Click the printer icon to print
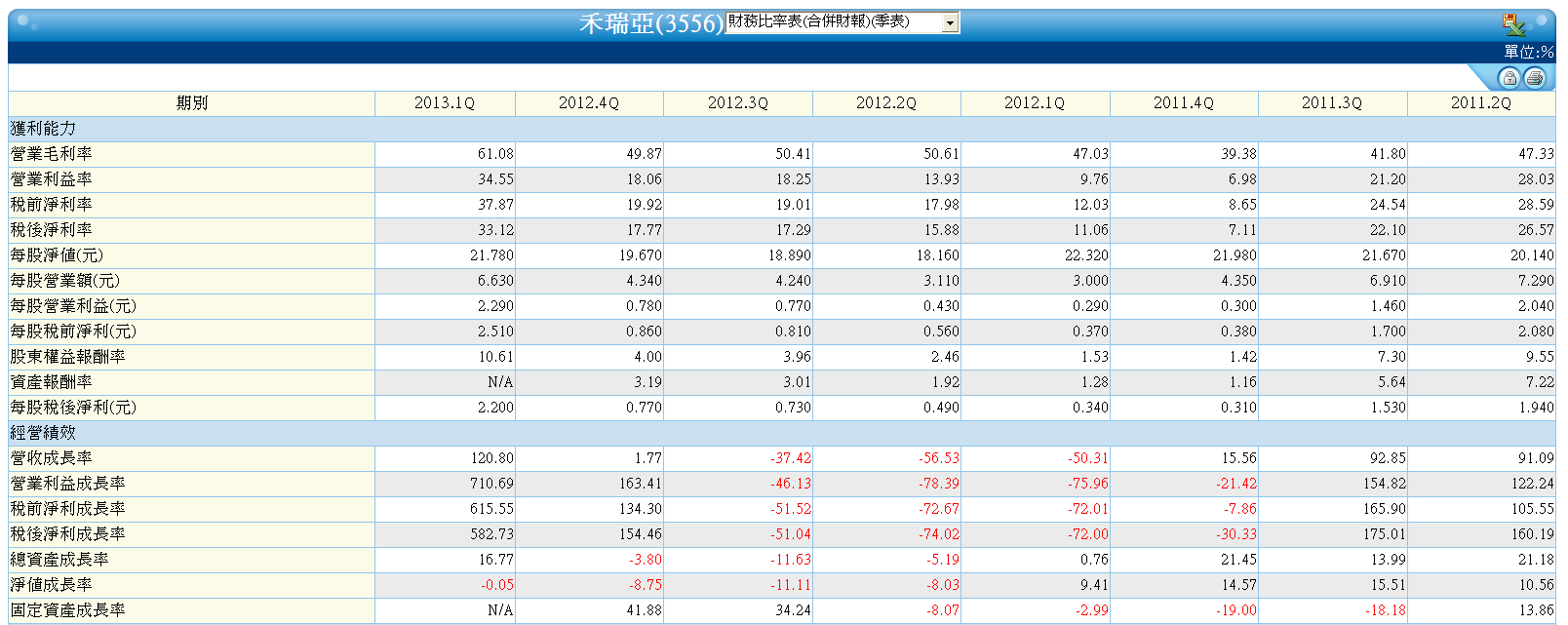This screenshot has width=1568, height=625. [x=1535, y=78]
